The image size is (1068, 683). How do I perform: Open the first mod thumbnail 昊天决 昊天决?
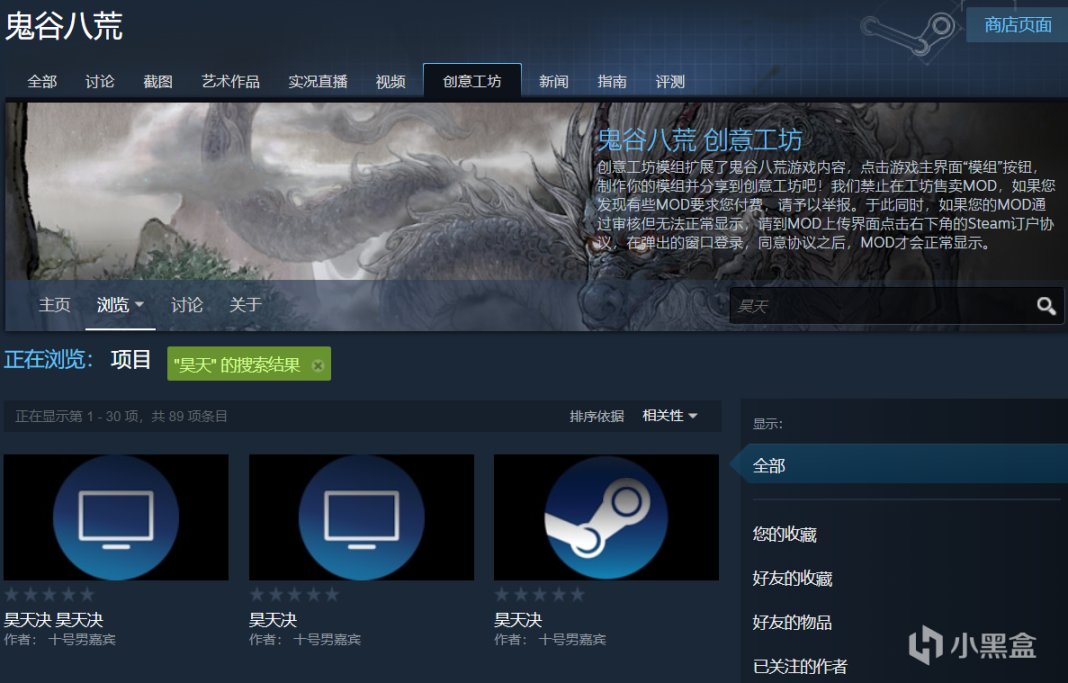pos(116,518)
